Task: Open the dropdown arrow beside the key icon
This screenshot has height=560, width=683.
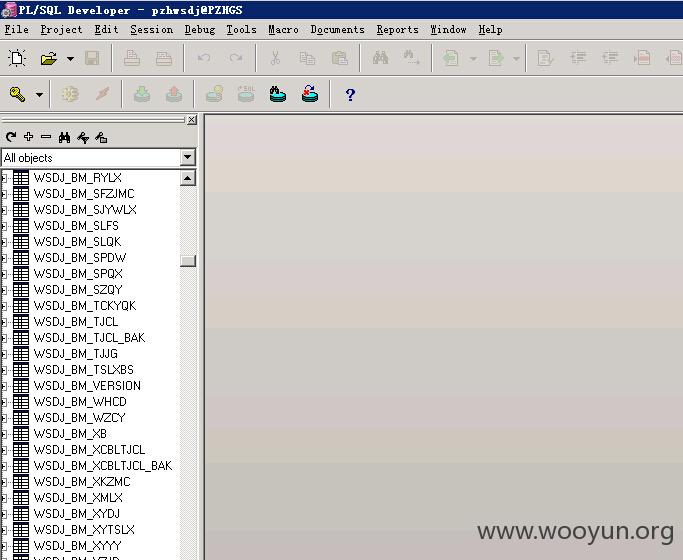Action: [39, 94]
